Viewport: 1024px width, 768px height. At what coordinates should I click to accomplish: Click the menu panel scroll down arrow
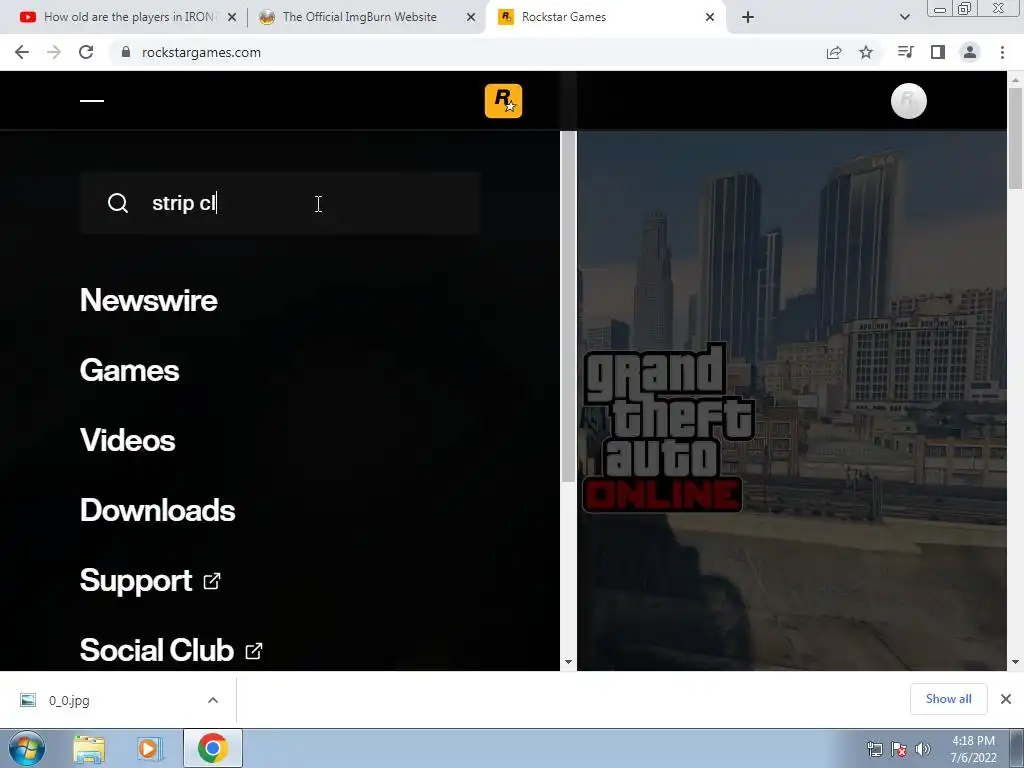(x=568, y=662)
